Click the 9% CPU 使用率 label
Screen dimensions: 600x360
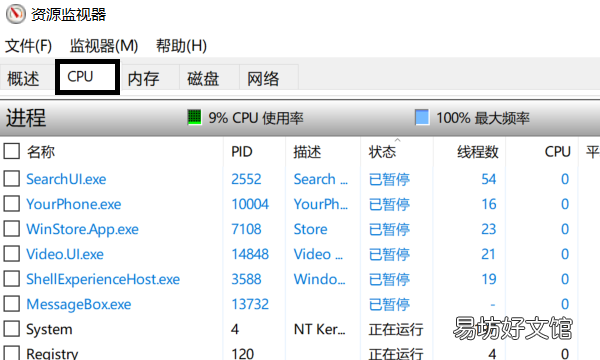(256, 118)
